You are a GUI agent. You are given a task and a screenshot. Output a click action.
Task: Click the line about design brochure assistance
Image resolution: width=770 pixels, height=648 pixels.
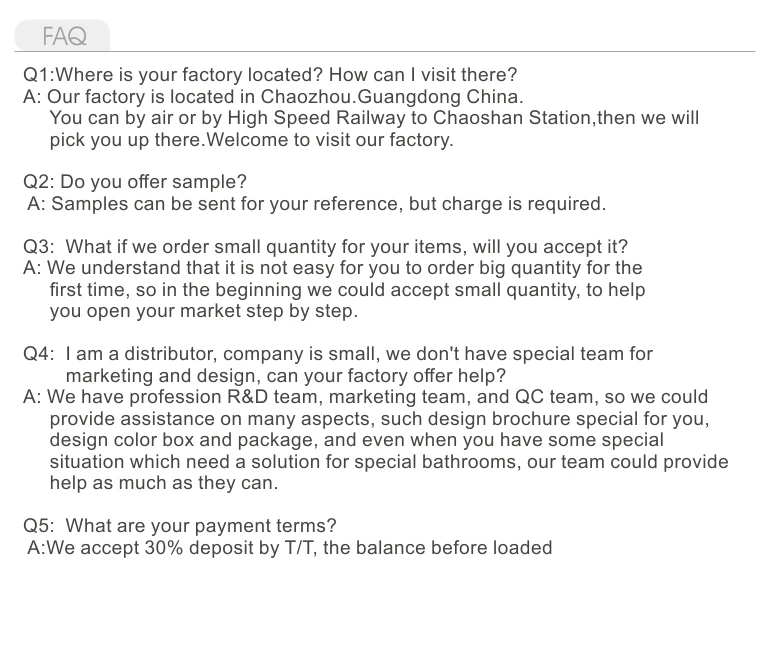pos(379,419)
